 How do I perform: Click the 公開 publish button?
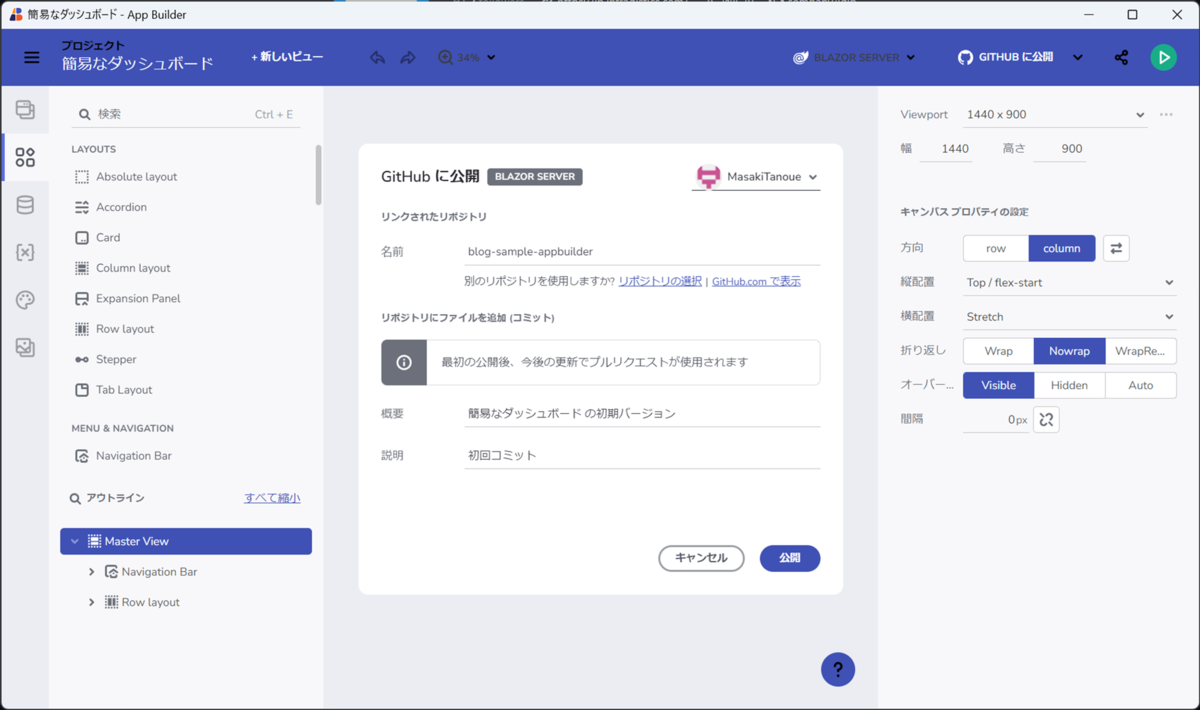click(x=790, y=558)
